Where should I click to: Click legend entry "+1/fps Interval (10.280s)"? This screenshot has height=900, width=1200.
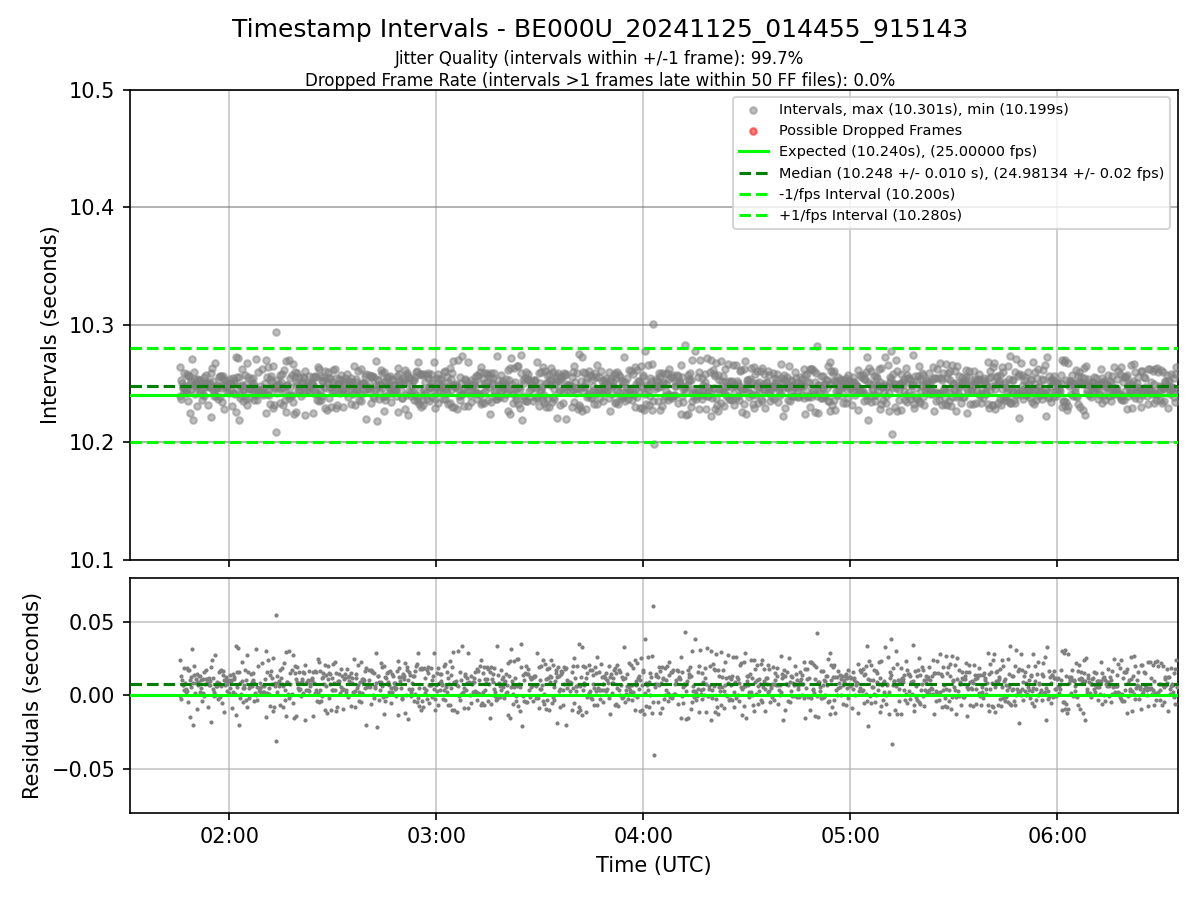click(870, 215)
